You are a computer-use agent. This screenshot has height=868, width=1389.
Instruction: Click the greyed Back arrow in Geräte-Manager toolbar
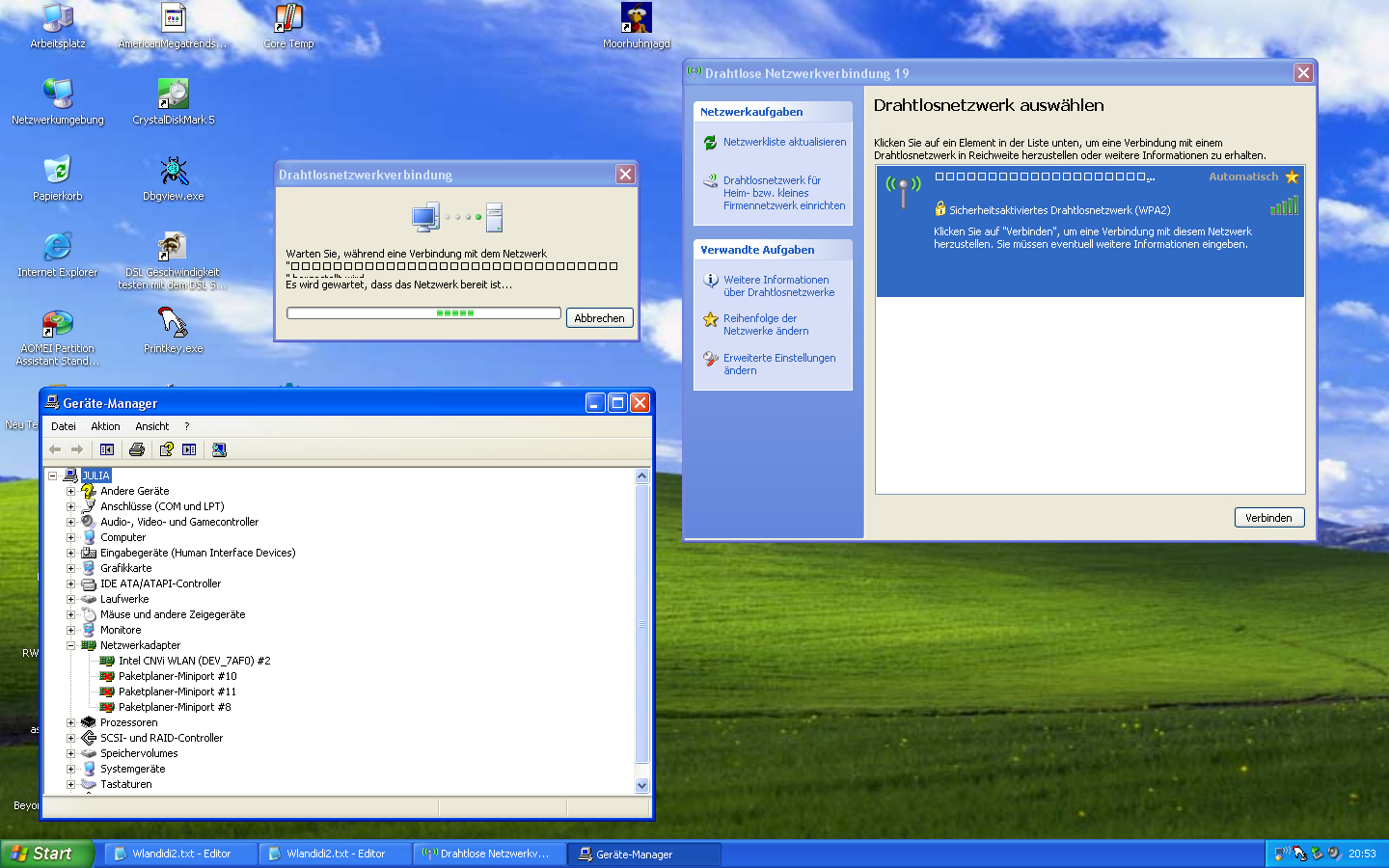[55, 449]
